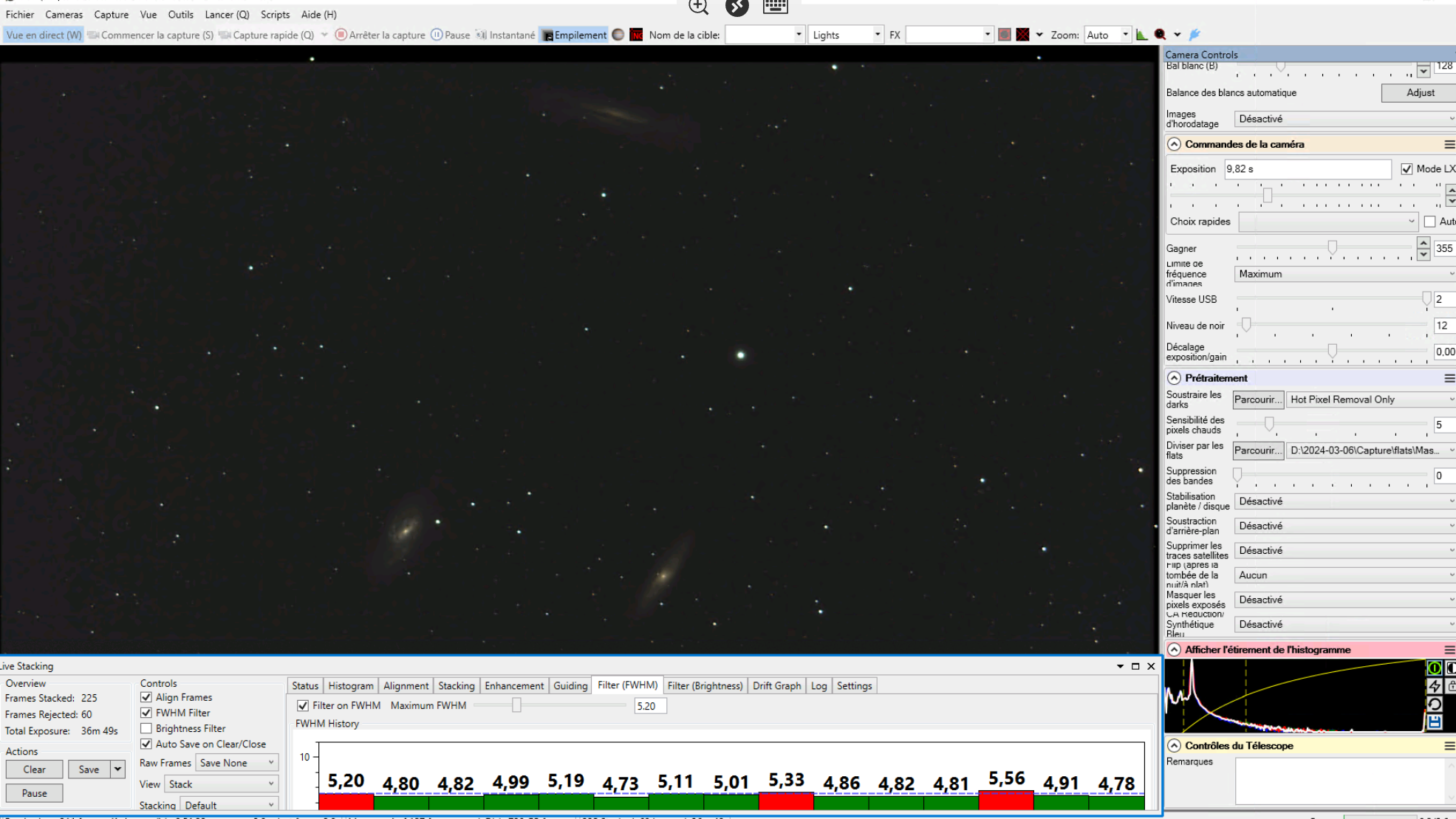Open the View Stack dropdown
The height and width of the screenshot is (819, 1456).
222,784
